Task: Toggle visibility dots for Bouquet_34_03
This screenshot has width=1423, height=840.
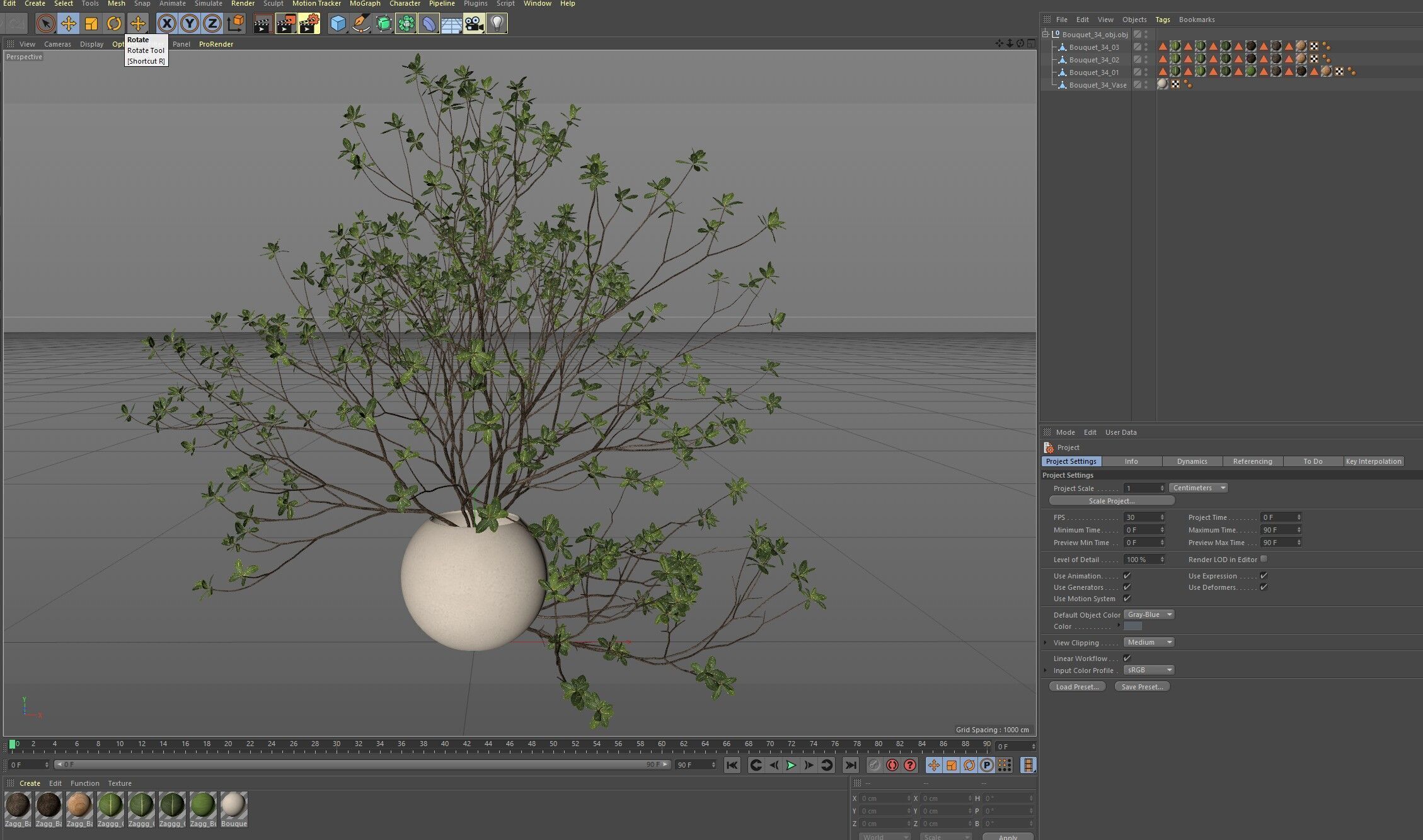Action: [1146, 47]
